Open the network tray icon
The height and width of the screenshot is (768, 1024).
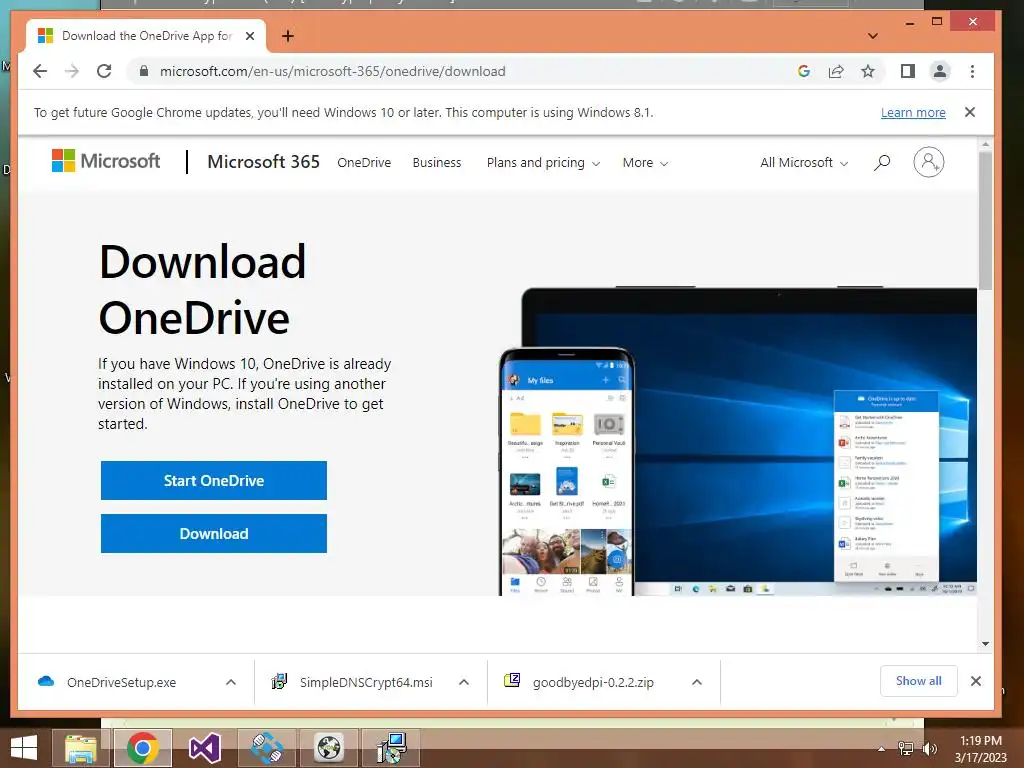[x=905, y=749]
